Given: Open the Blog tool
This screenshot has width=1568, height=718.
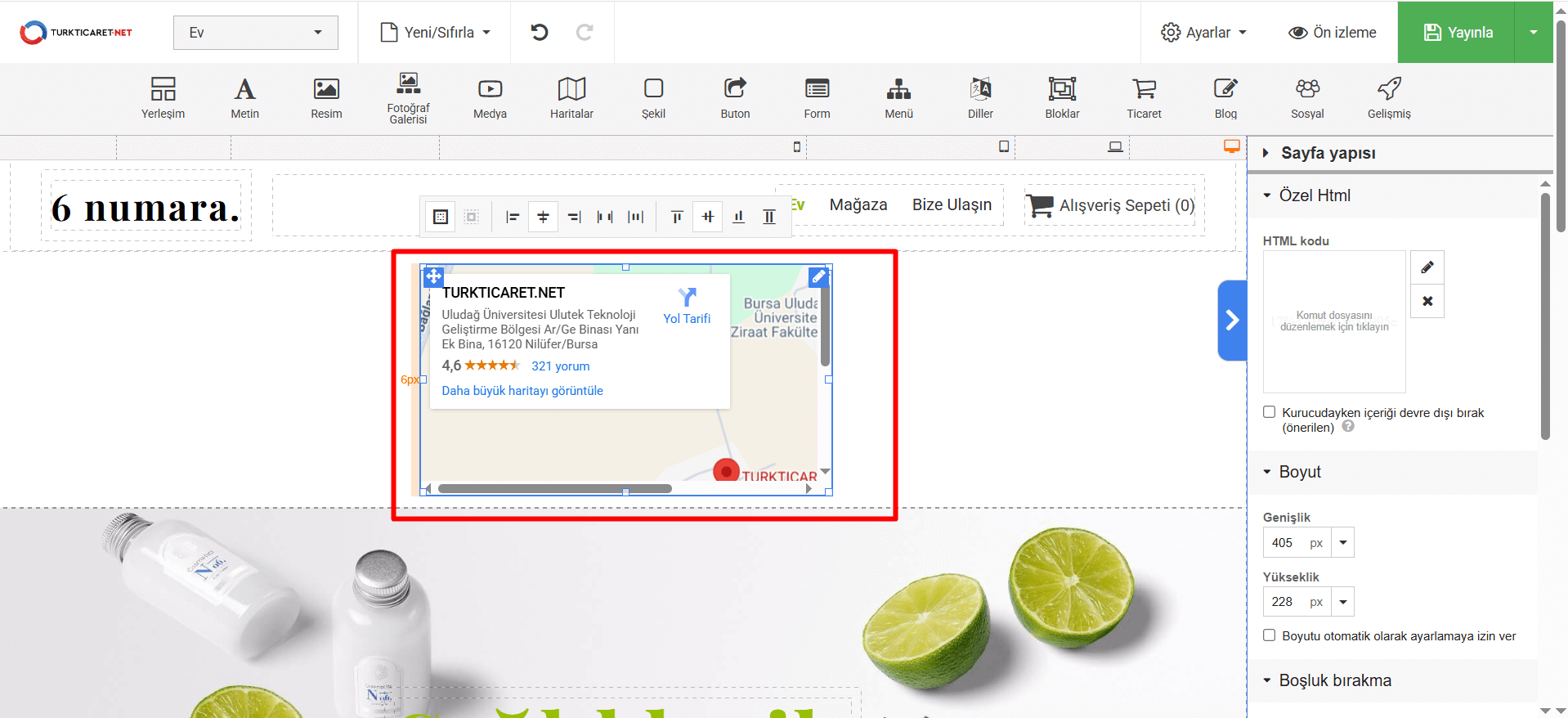Looking at the screenshot, I should (1225, 98).
